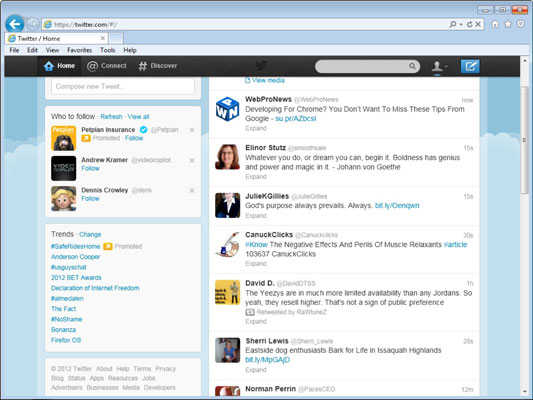This screenshot has width=533, height=400.
Task: Go to the Home navigation tab
Action: 59,66
